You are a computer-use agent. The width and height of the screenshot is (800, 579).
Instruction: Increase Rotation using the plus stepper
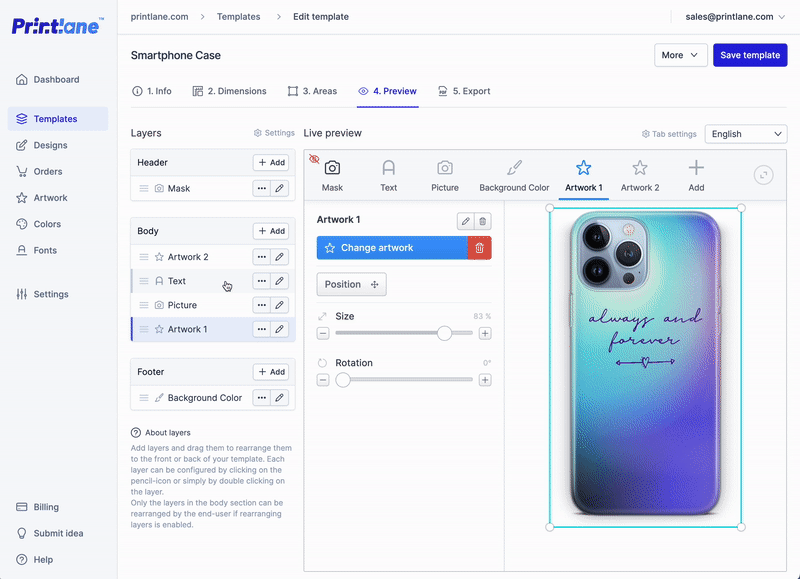pos(486,380)
